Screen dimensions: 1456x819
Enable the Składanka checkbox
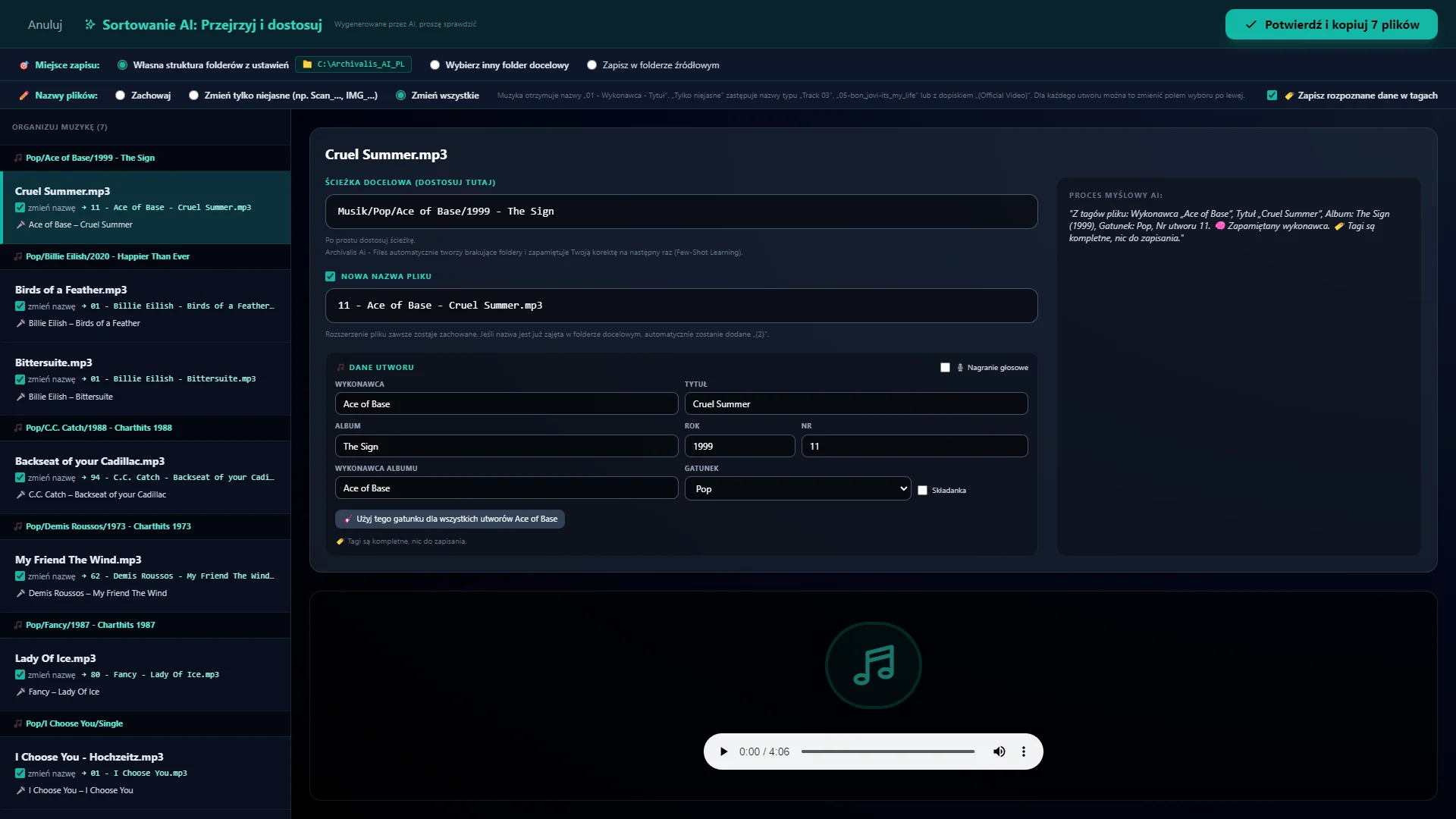point(922,491)
